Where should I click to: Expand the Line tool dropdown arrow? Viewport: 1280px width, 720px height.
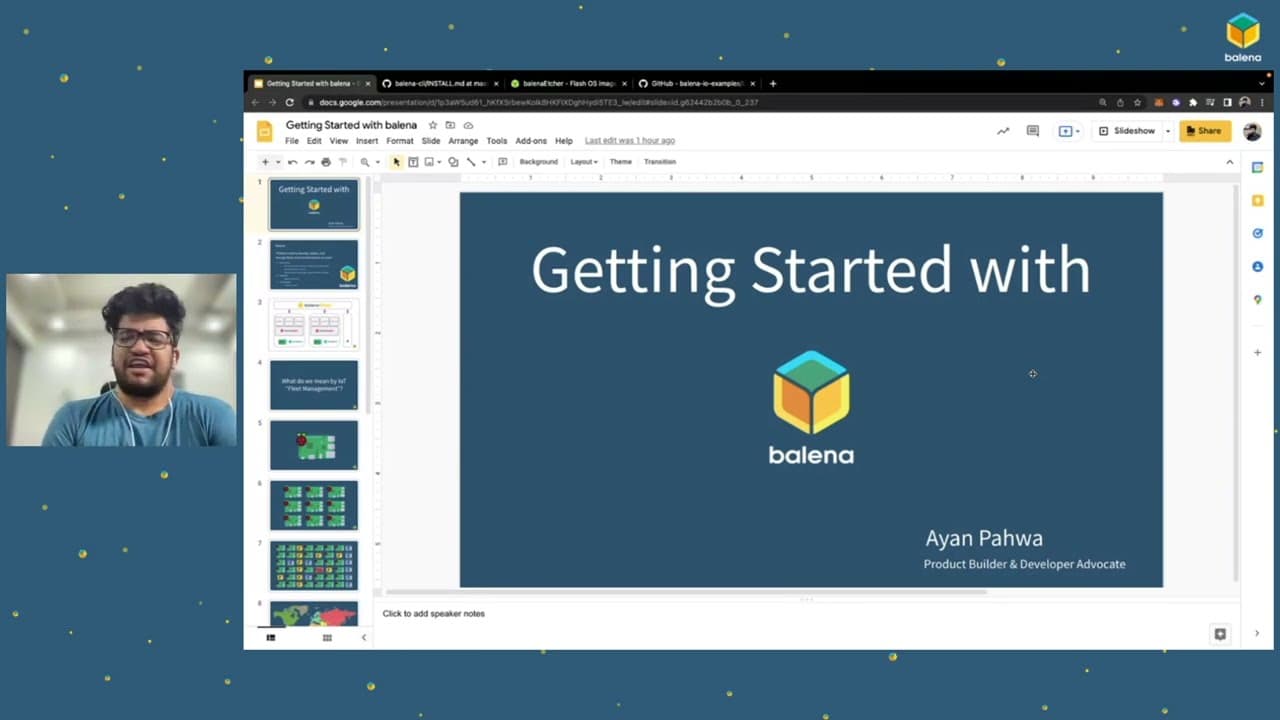(x=484, y=162)
